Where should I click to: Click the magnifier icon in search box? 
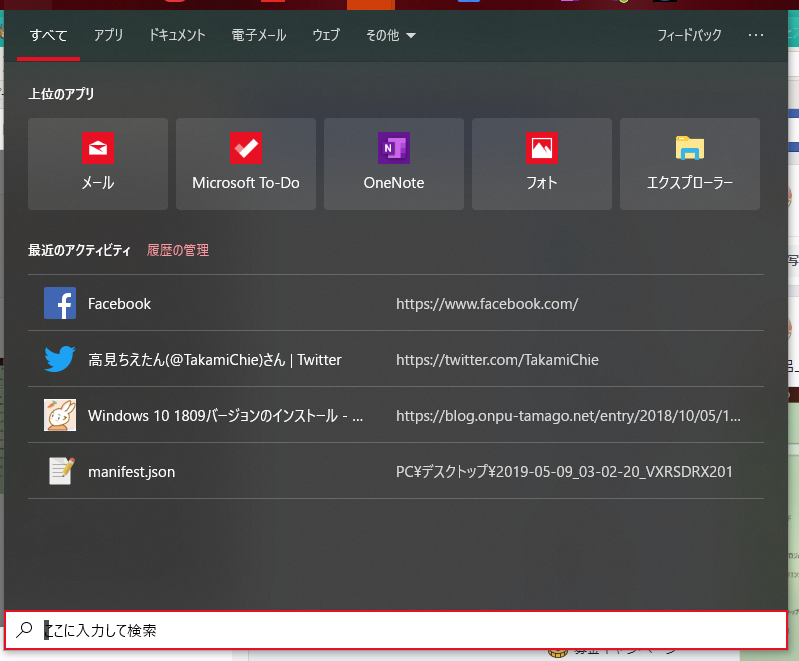pos(24,630)
